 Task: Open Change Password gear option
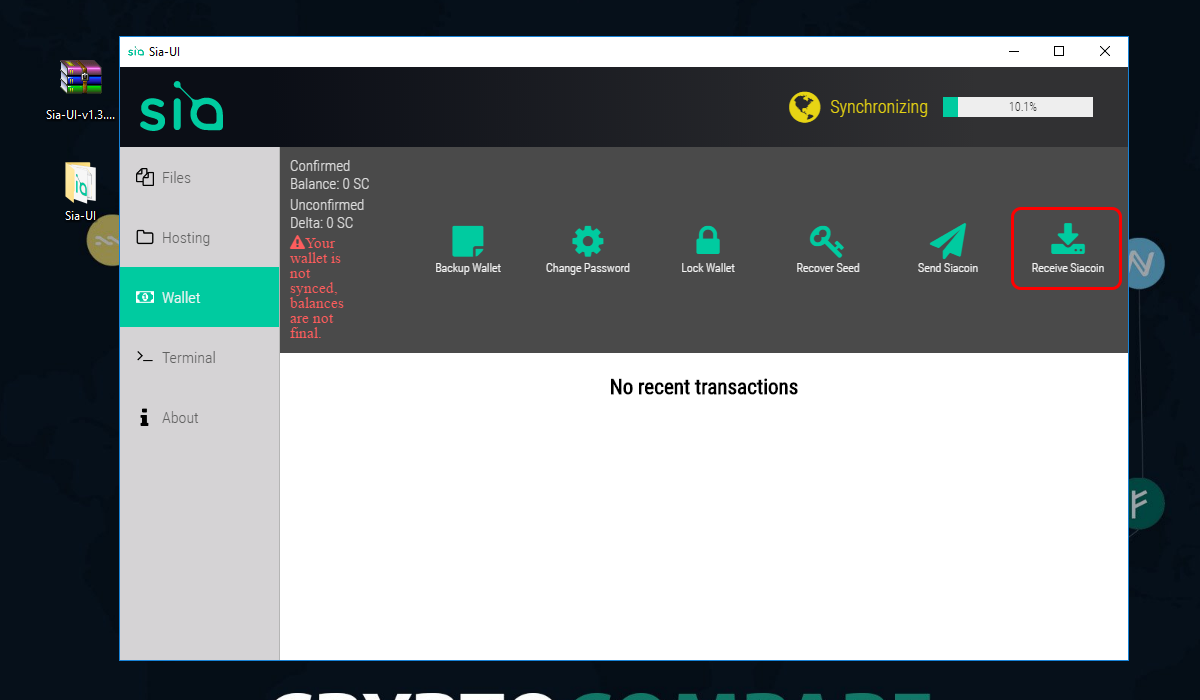(588, 249)
